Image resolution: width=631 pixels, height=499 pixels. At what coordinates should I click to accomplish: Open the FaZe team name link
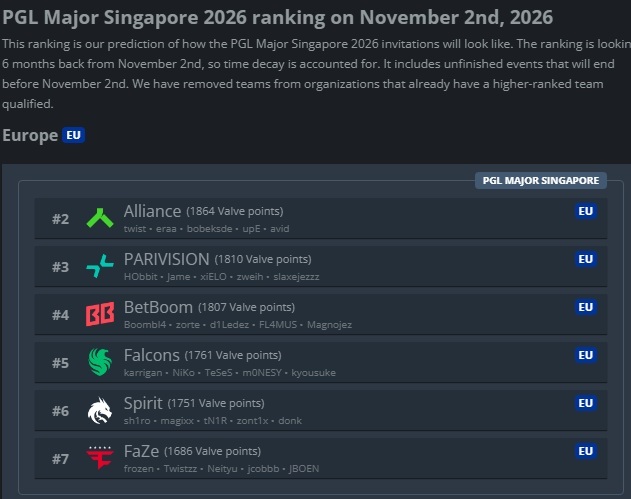(x=141, y=451)
